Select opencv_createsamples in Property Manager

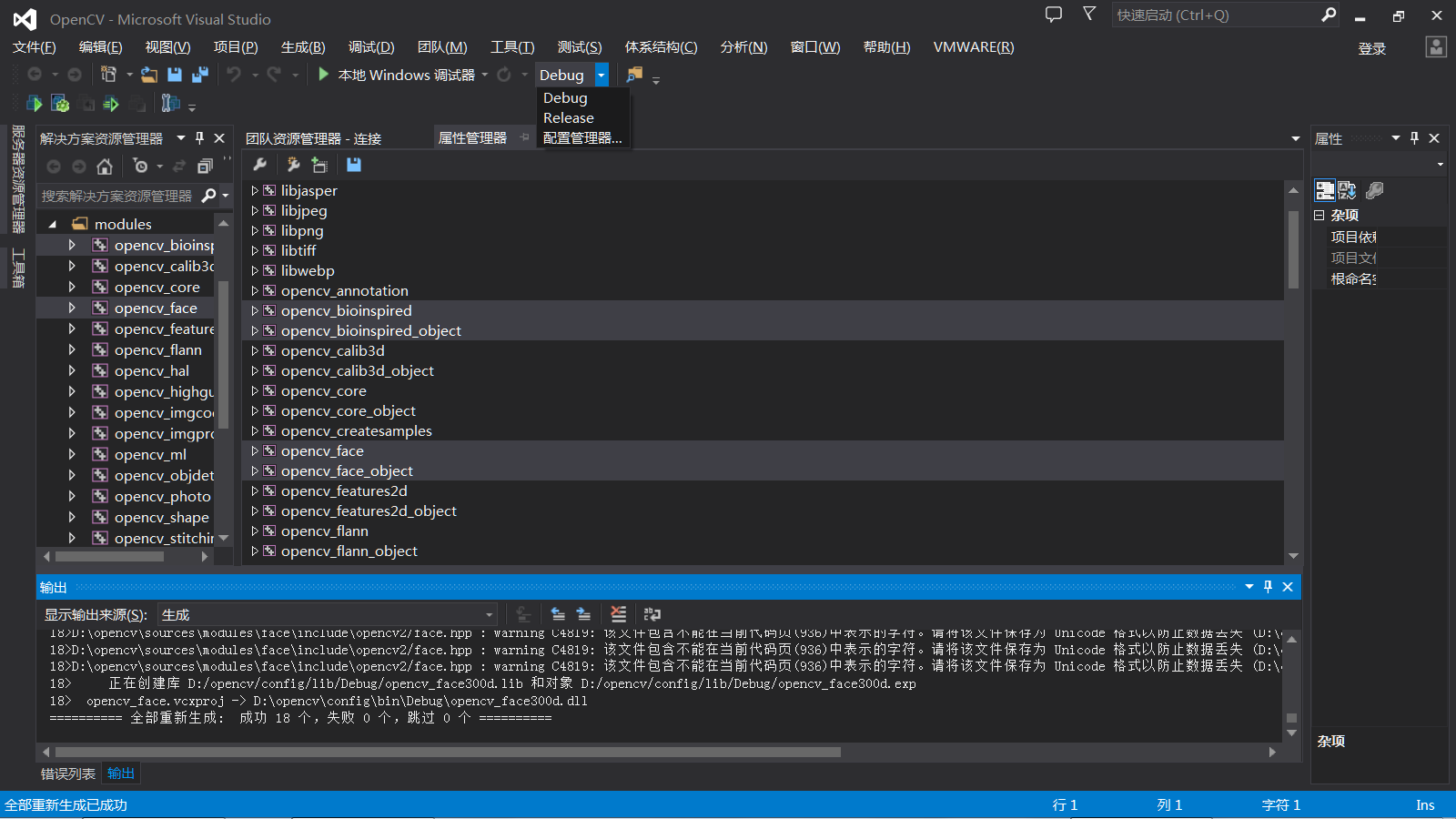point(357,431)
